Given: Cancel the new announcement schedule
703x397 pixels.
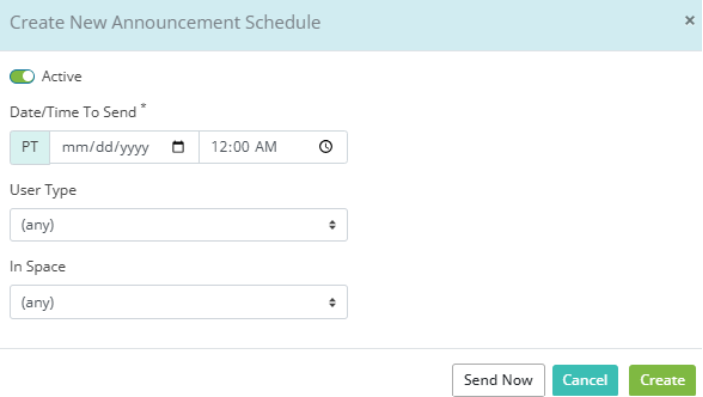Looking at the screenshot, I should tap(585, 380).
